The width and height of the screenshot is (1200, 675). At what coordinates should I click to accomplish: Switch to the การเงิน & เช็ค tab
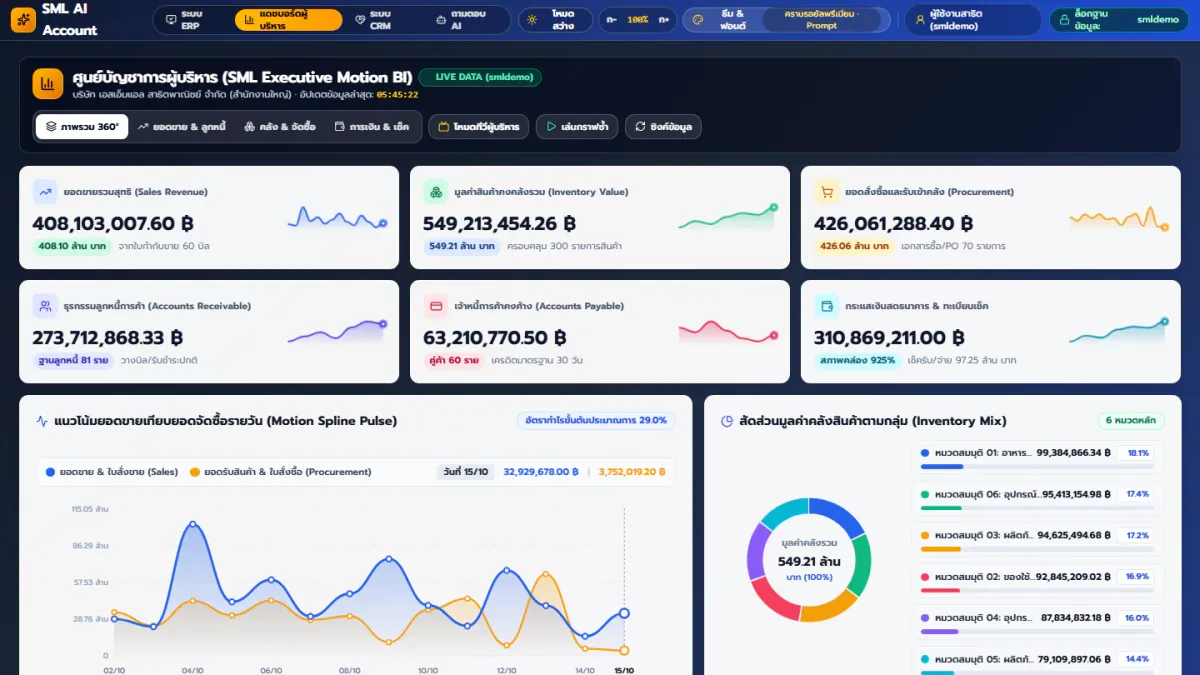371,127
